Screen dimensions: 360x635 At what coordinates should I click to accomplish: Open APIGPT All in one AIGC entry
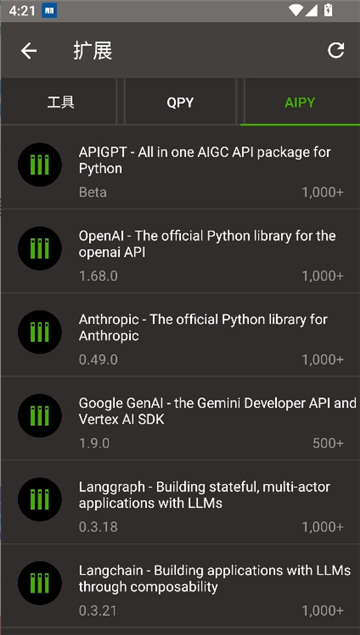pyautogui.click(x=180, y=167)
